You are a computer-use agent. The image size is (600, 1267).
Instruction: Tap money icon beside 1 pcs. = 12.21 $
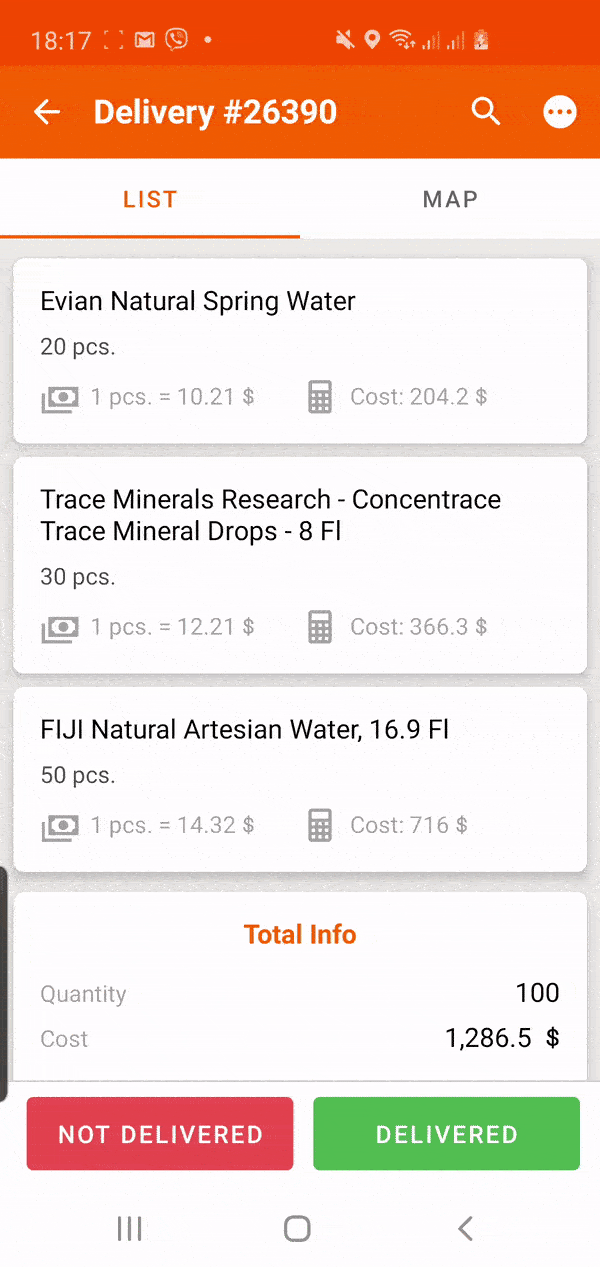pyautogui.click(x=59, y=629)
